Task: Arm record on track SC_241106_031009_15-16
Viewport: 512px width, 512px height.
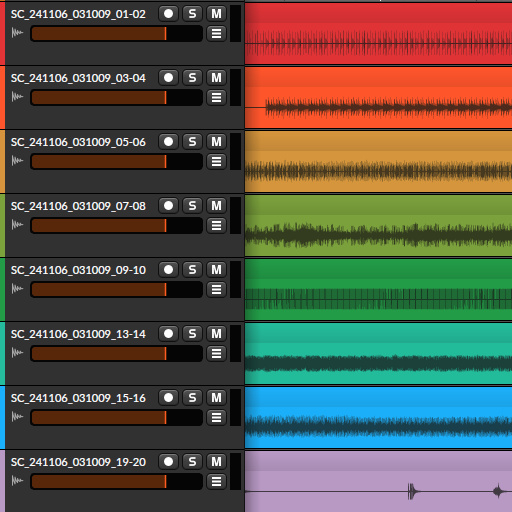Action: (168, 398)
